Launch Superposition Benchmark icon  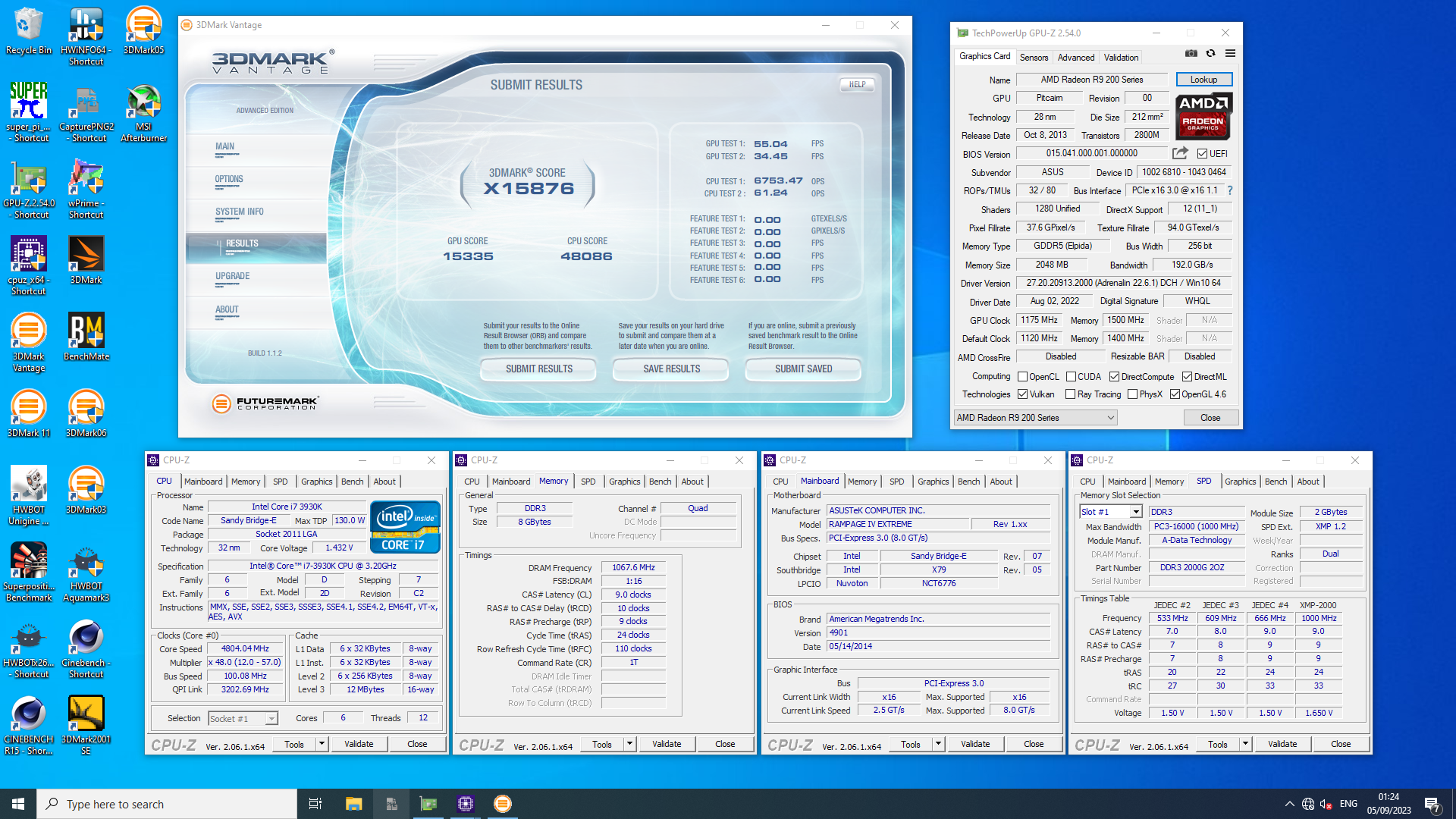tap(28, 572)
